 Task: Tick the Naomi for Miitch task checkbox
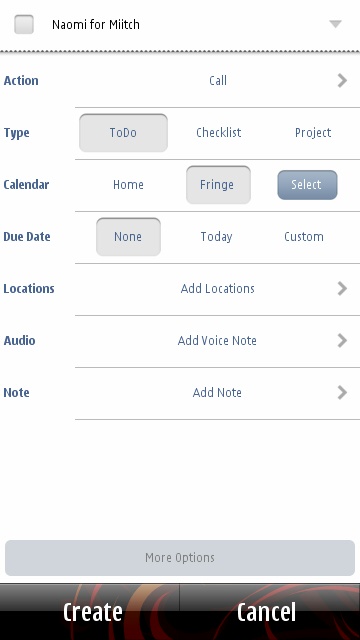tap(24, 24)
